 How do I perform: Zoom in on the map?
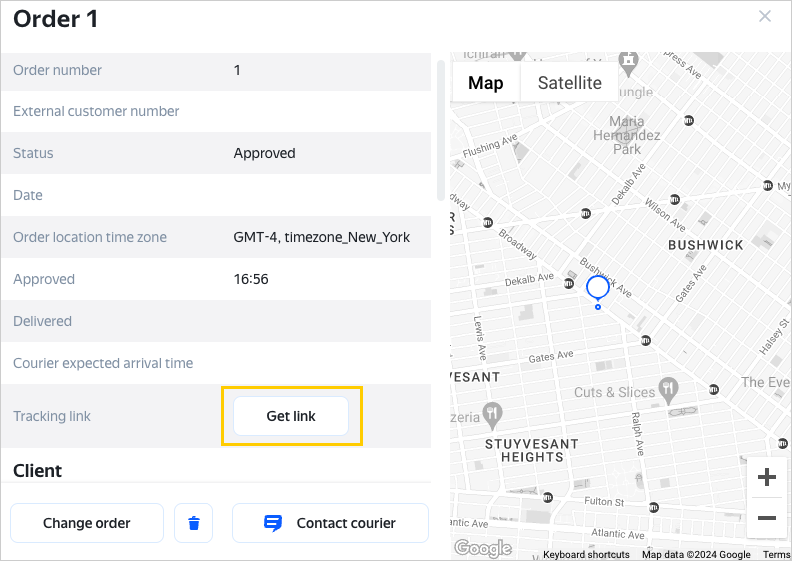[x=767, y=478]
